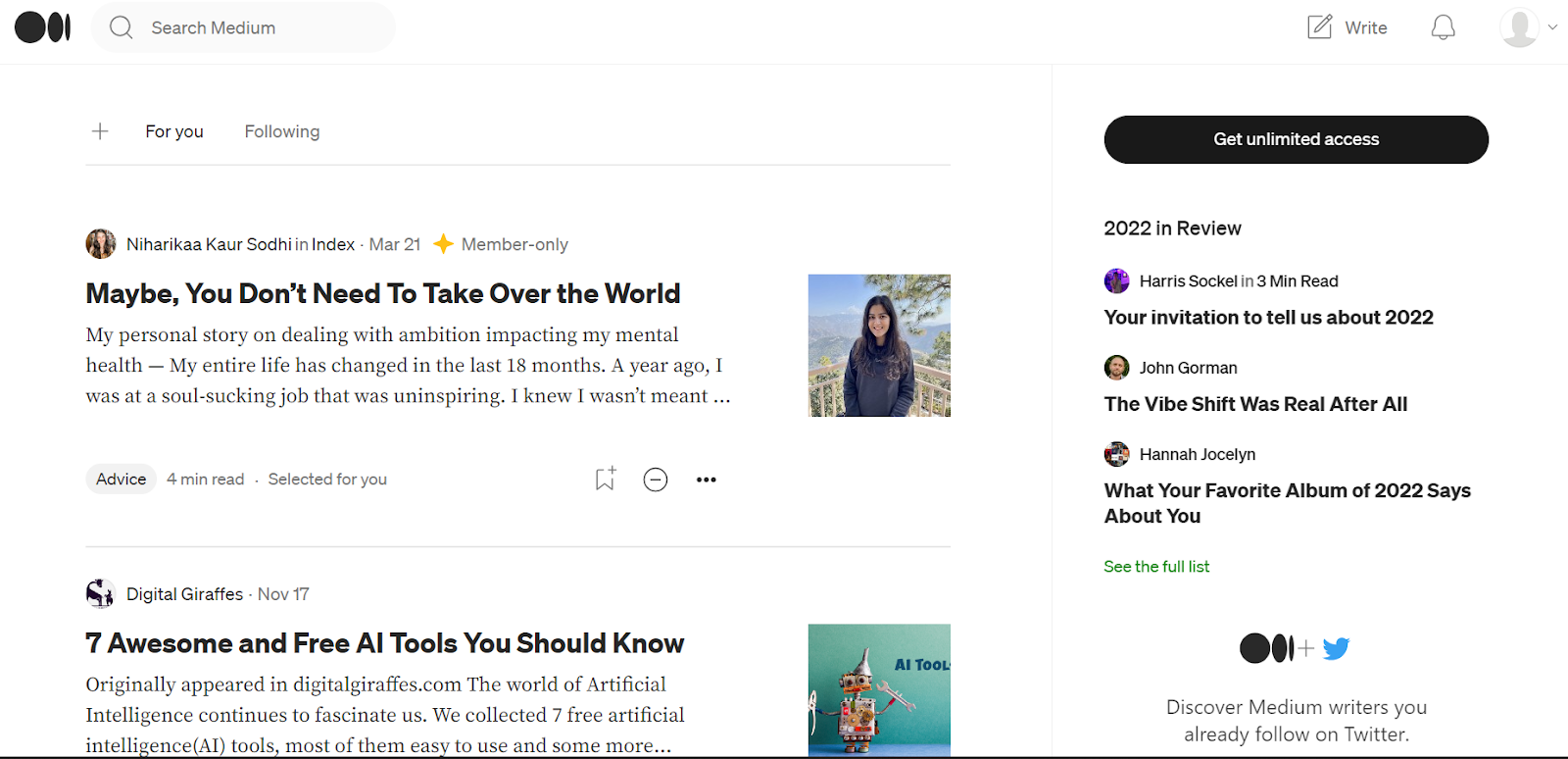Screen dimensions: 1568x759
Task: Click the Write pencil icon
Action: (x=1320, y=26)
